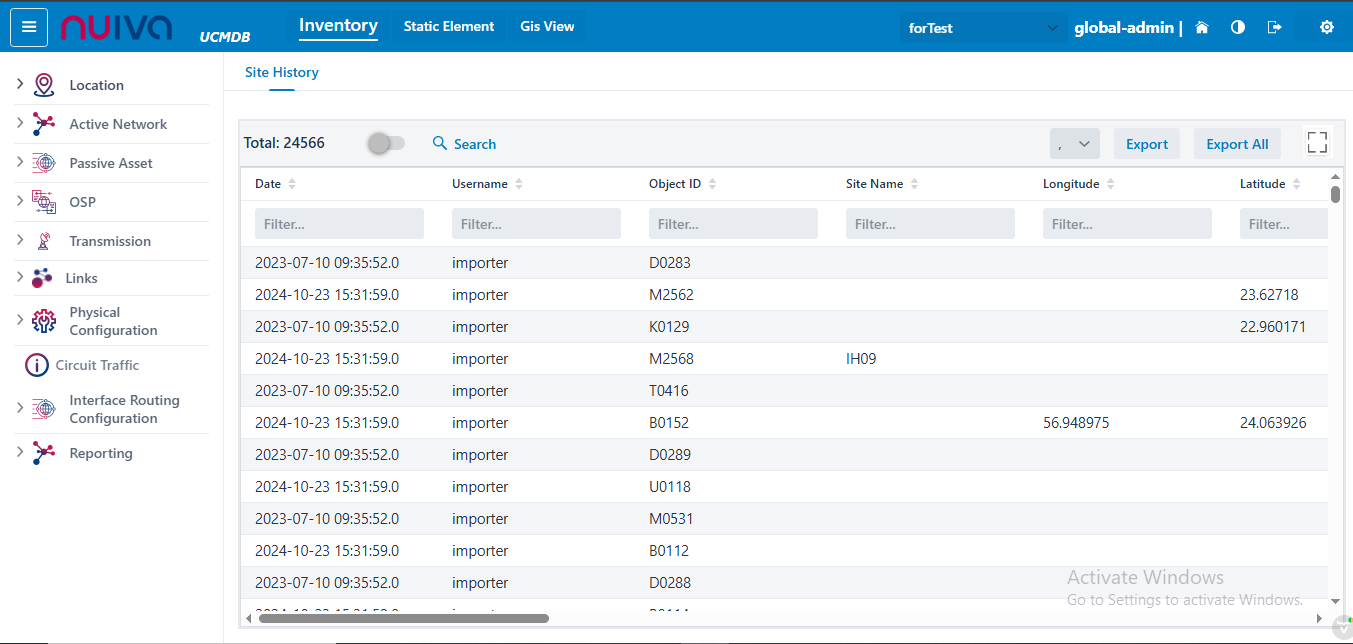The width and height of the screenshot is (1353, 644).
Task: Open the Gis View tab
Action: 547,27
